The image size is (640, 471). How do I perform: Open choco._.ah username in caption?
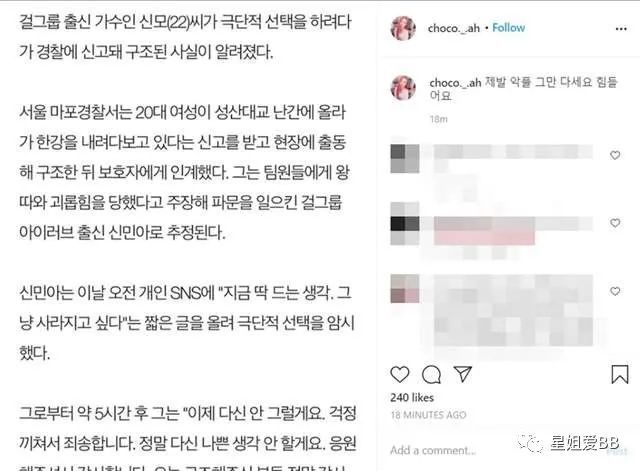point(455,83)
